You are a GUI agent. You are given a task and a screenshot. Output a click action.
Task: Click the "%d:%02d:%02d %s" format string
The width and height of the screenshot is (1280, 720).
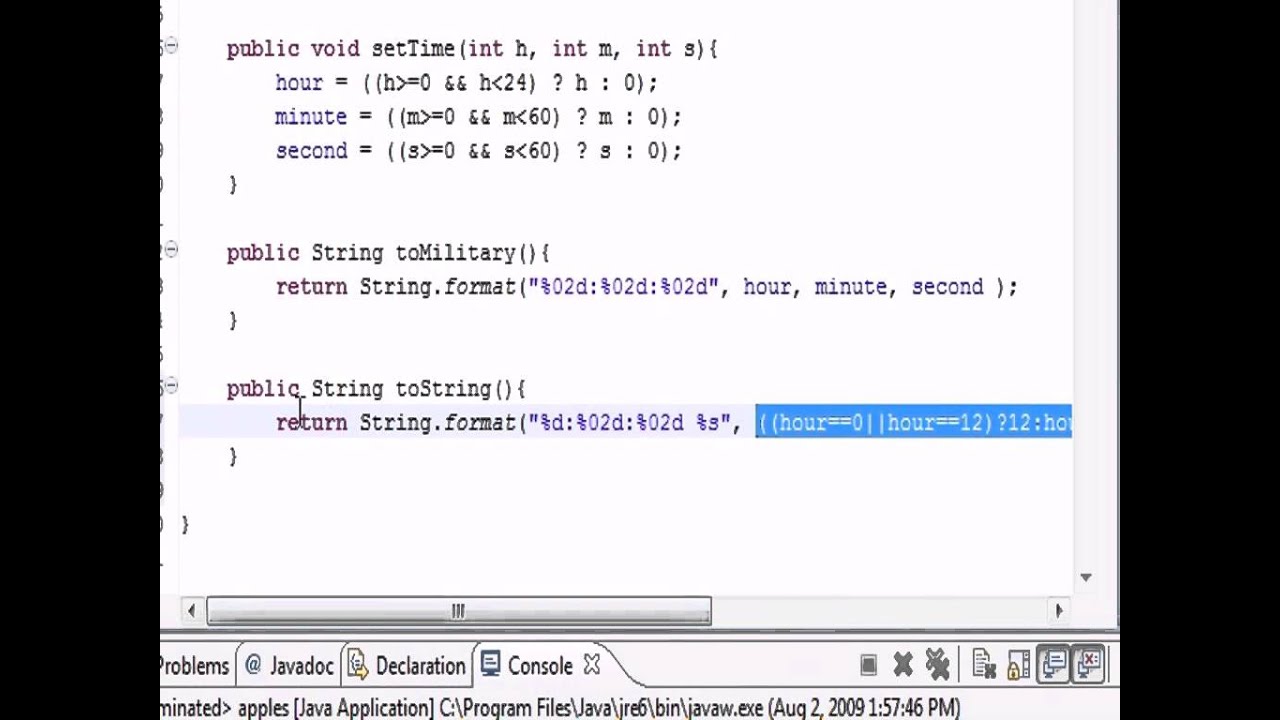[x=630, y=423]
